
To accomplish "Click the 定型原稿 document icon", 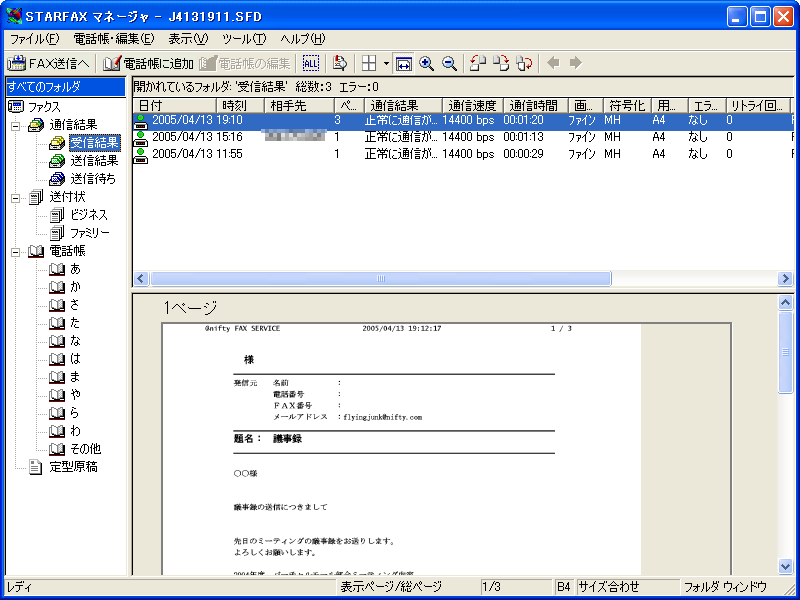I will 36,467.
